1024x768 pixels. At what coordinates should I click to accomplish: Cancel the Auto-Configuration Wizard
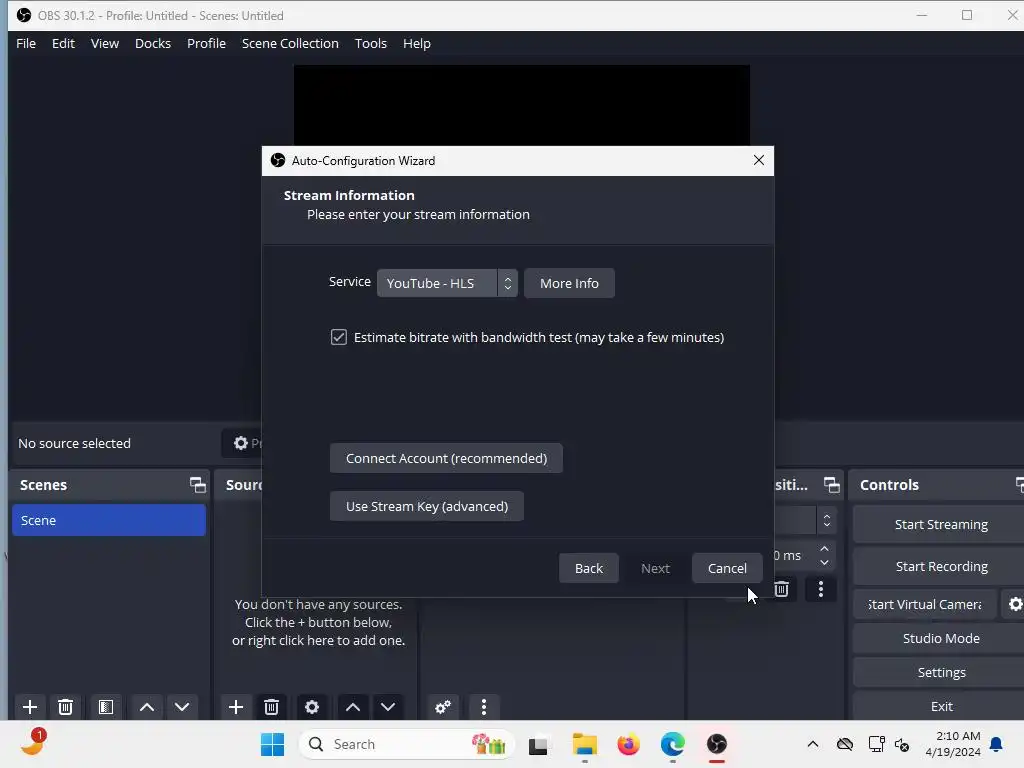coord(727,568)
